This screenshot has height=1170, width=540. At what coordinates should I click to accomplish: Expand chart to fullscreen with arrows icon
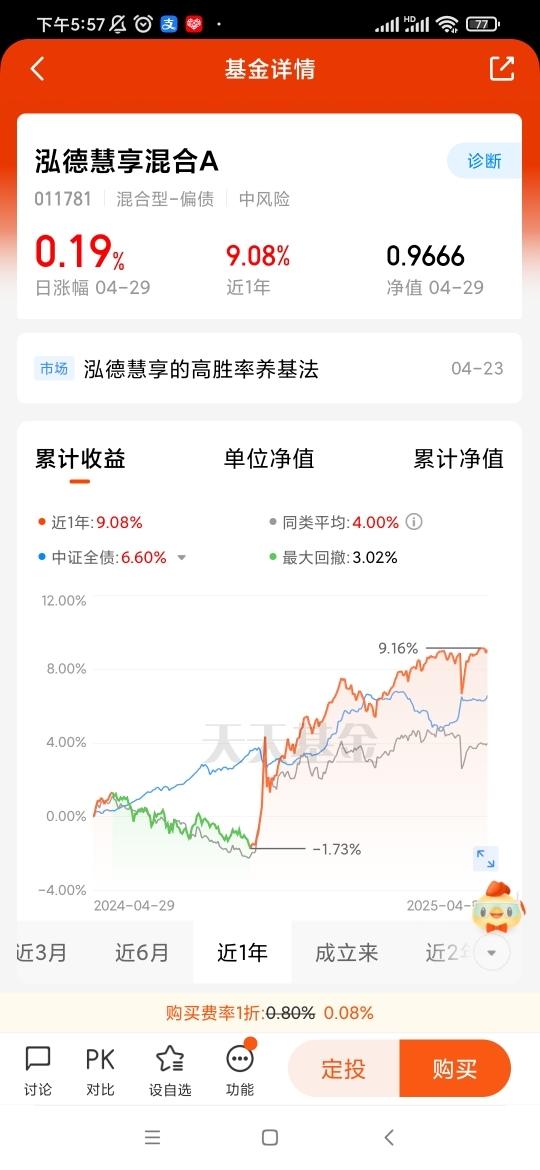point(486,858)
